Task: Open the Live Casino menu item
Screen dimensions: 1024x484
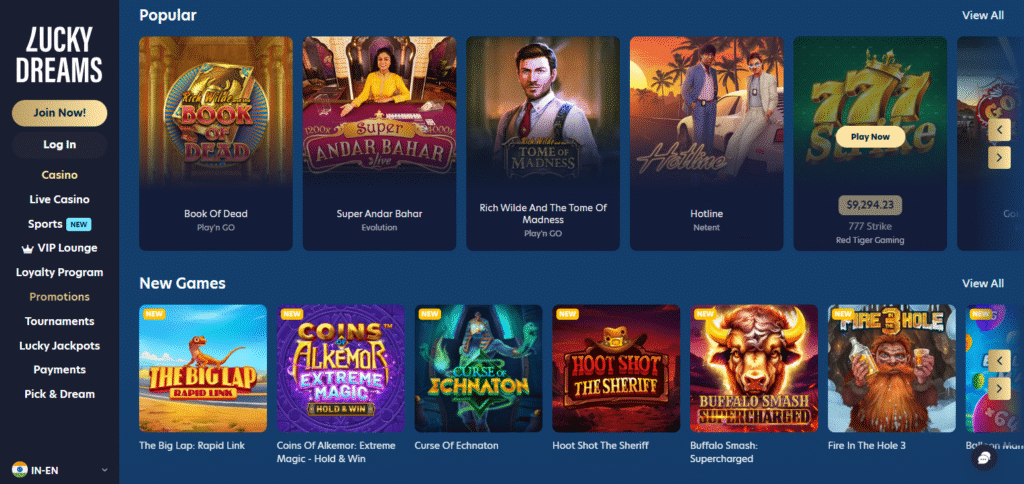Action: pos(59,199)
